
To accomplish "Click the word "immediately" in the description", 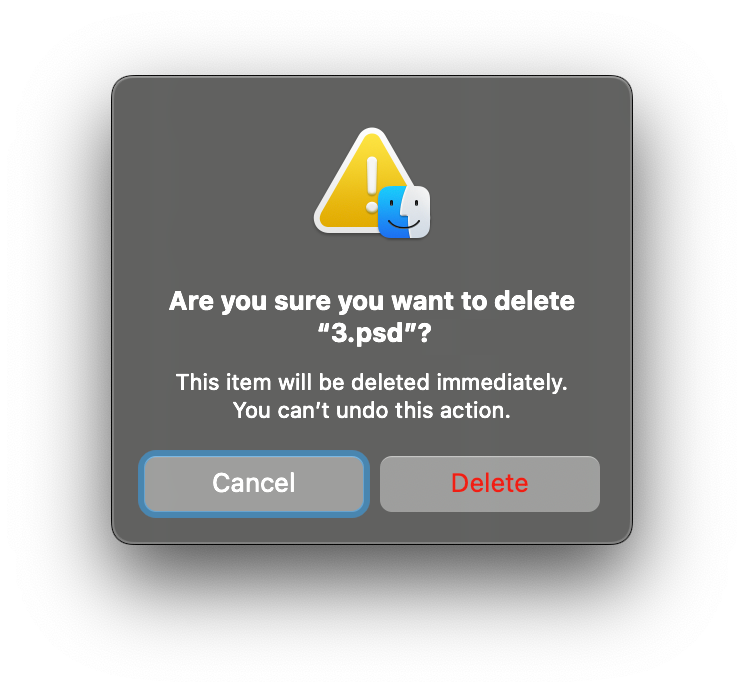I will 502,383.
